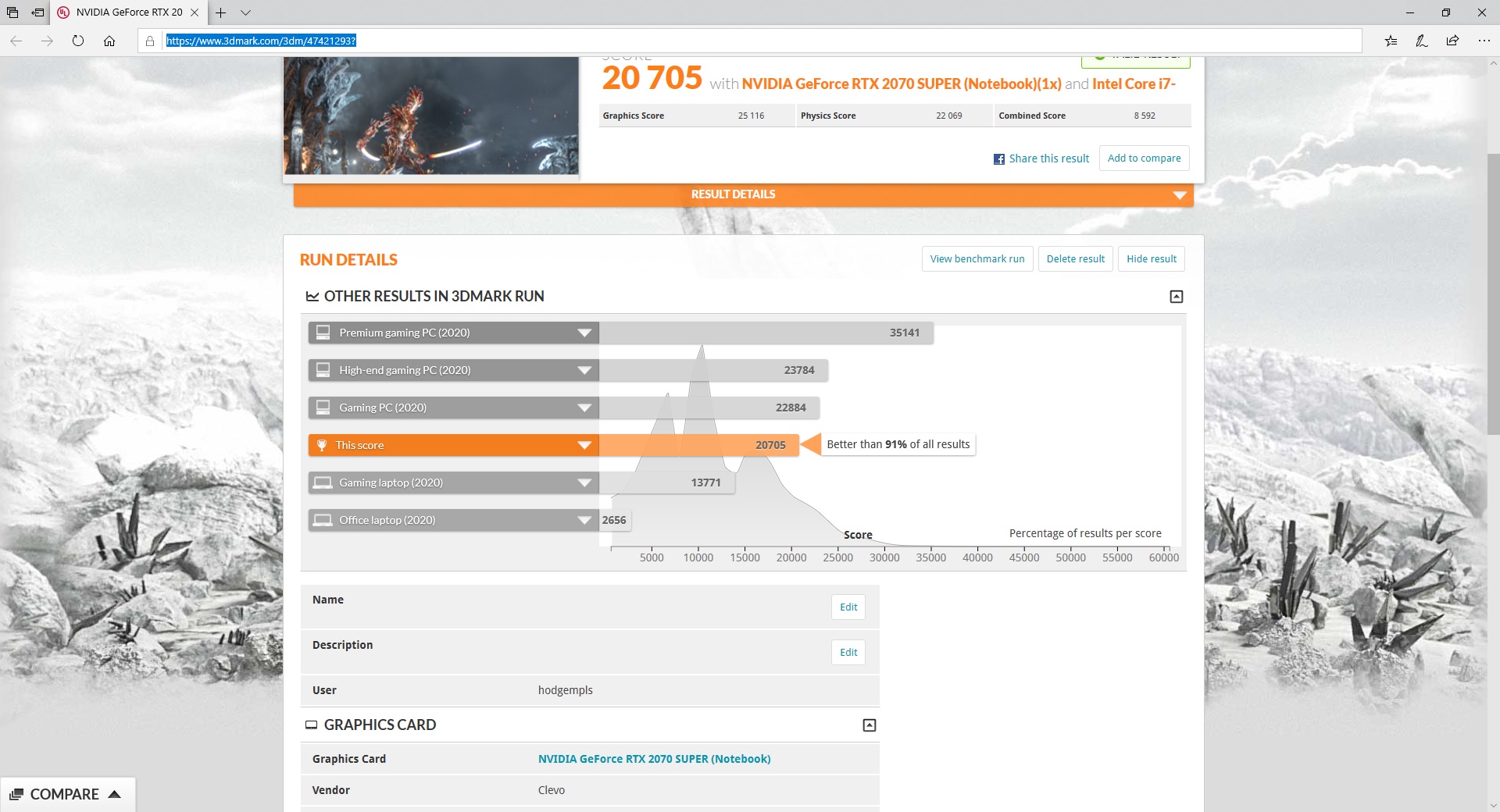This screenshot has height=812, width=1500.
Task: Click Edit button for Description
Action: coord(848,652)
